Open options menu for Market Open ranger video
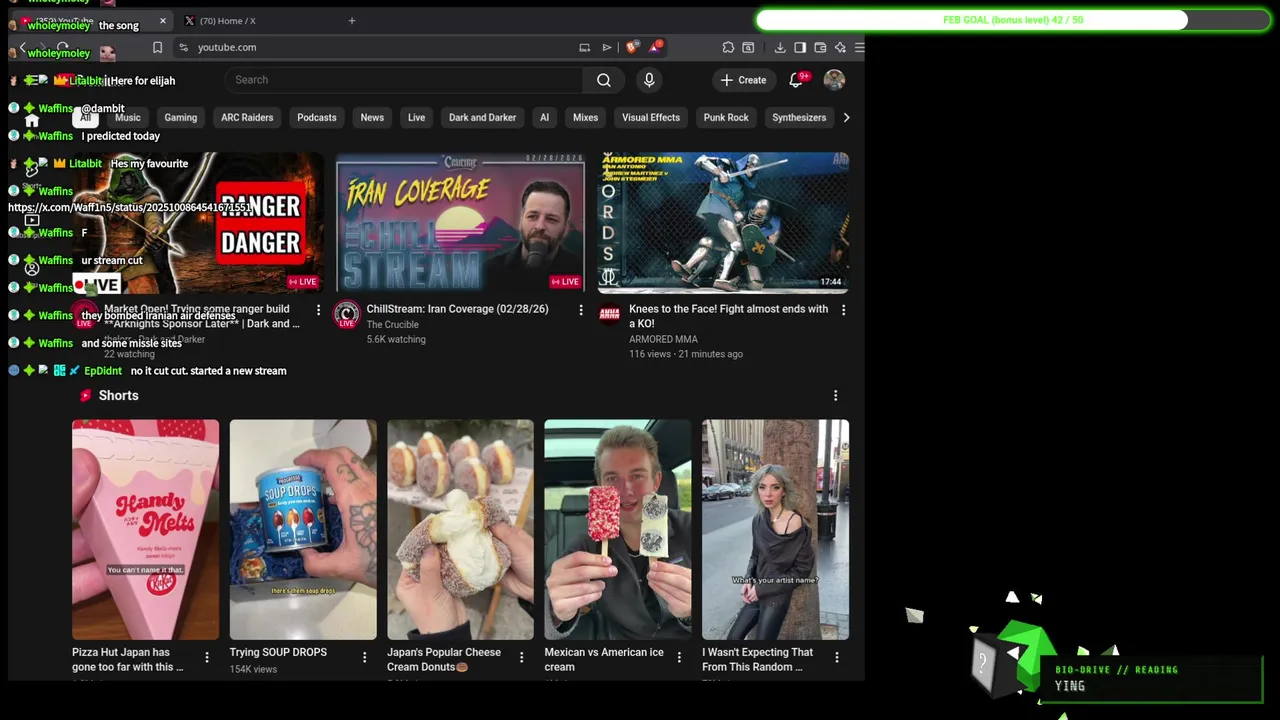The height and width of the screenshot is (720, 1280). [318, 310]
